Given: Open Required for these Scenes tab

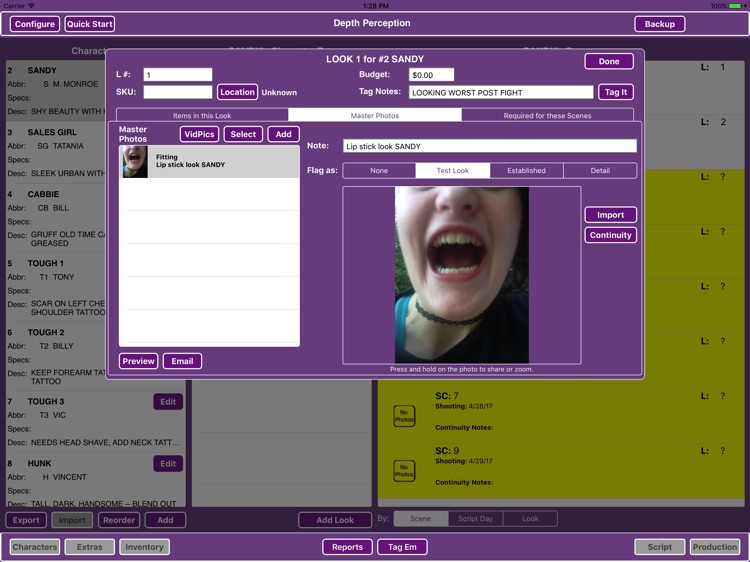Looking at the screenshot, I should pos(547,115).
